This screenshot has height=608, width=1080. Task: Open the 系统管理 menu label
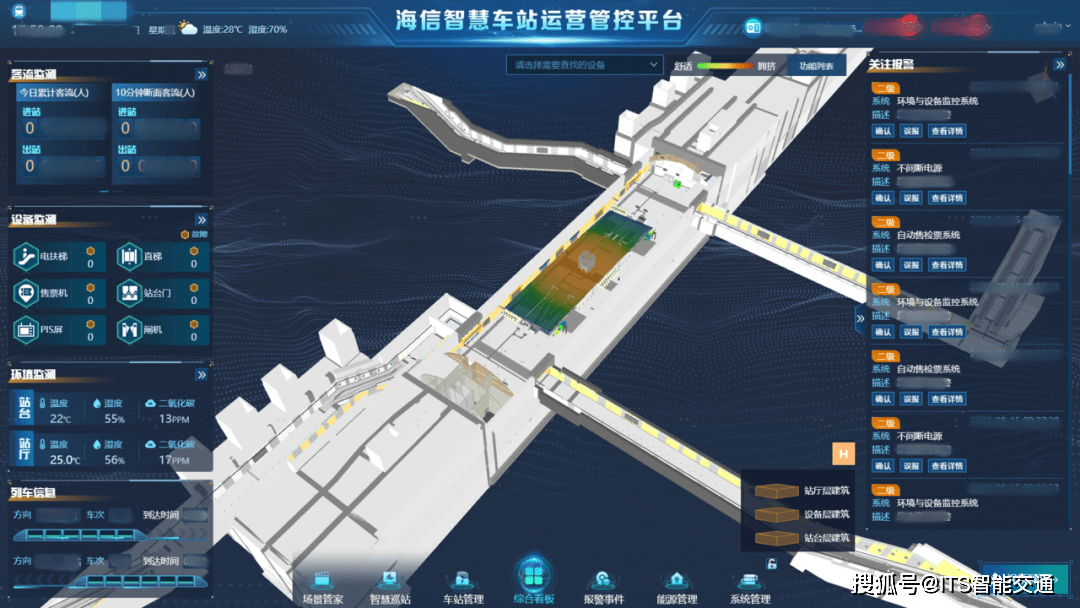[749, 599]
